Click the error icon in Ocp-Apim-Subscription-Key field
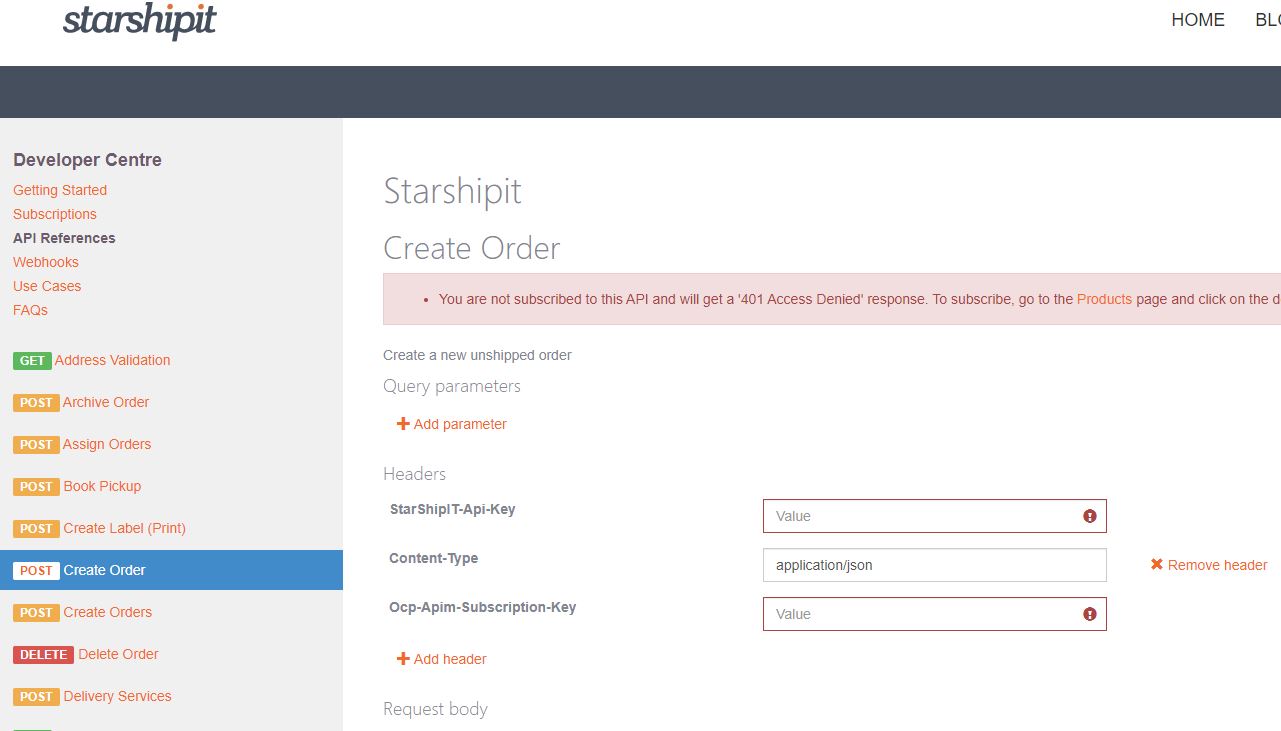 (x=1090, y=614)
